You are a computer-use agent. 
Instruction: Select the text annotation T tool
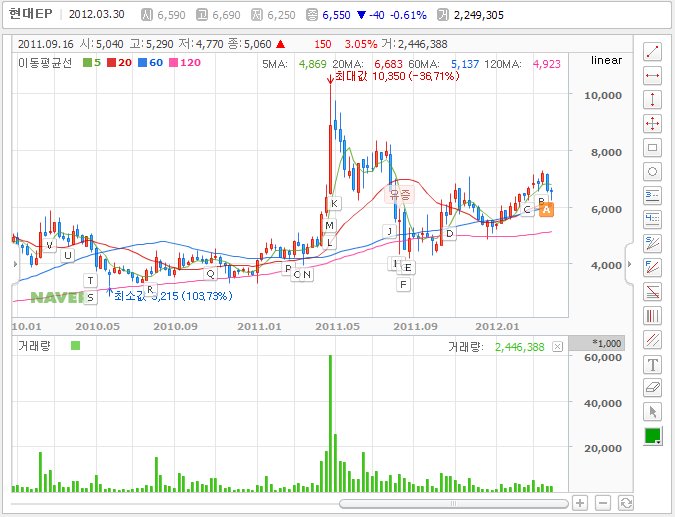tap(653, 365)
